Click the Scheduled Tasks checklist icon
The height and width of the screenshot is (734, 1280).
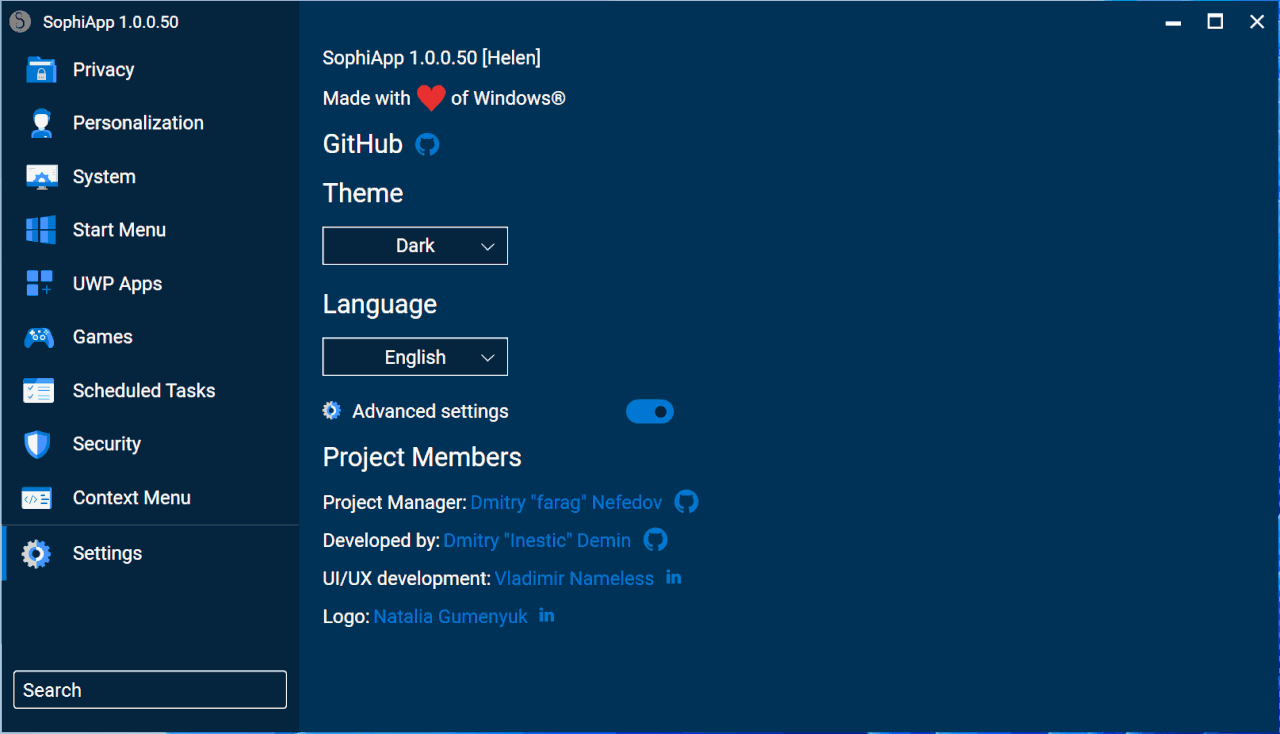[x=40, y=391]
